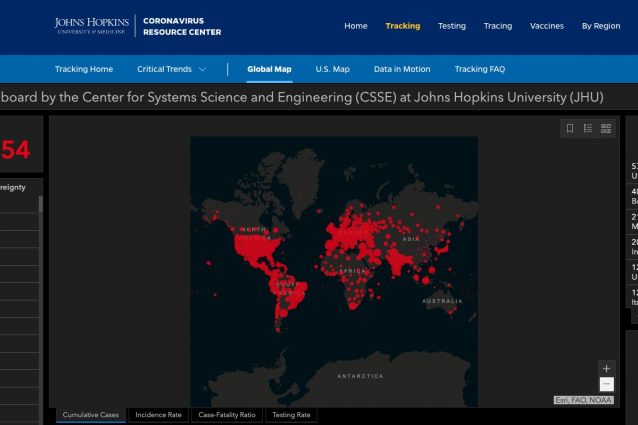Open the By Region navigation item
Image resolution: width=638 pixels, height=425 pixels.
(601, 26)
